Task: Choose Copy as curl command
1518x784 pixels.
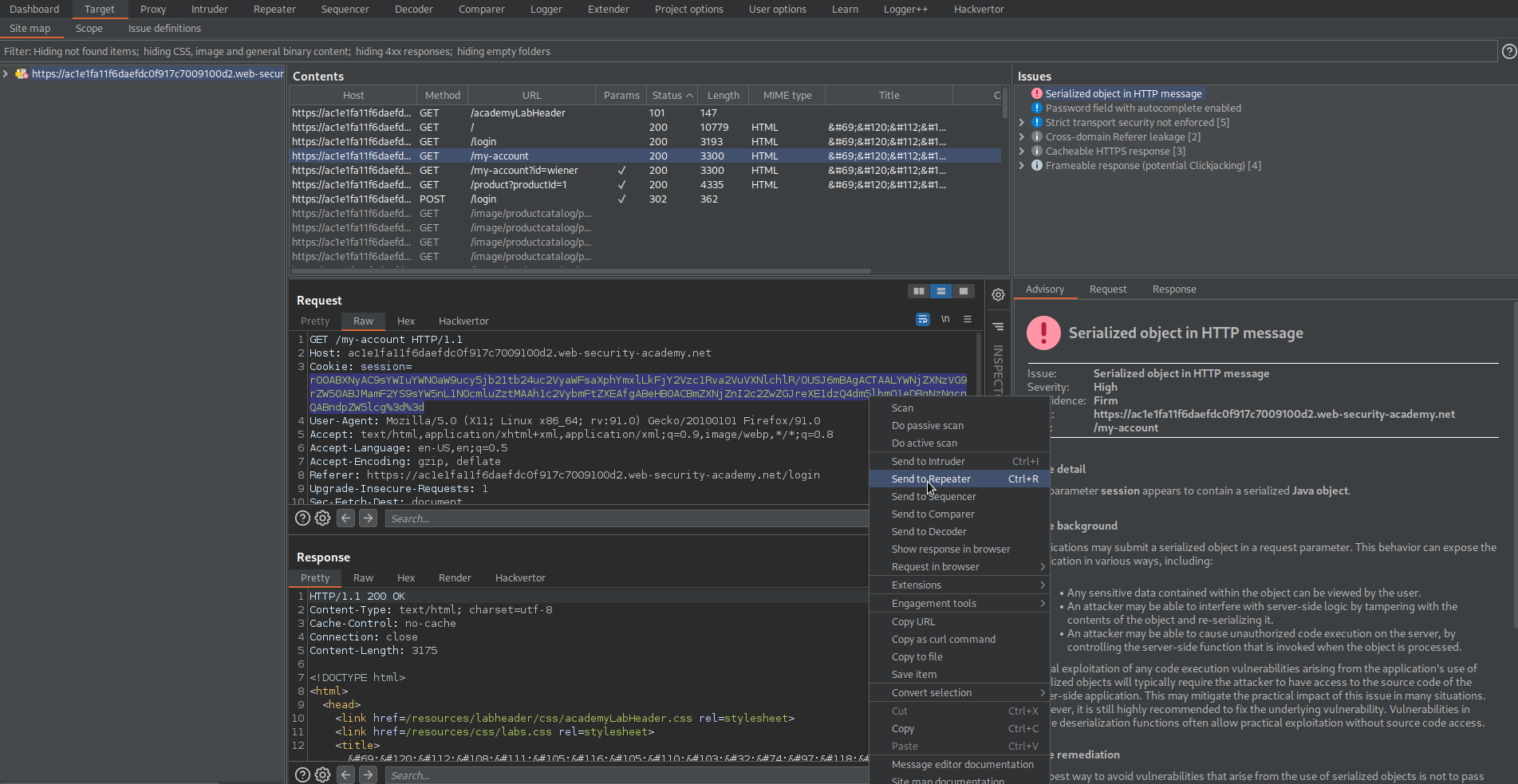Action: (960, 640)
